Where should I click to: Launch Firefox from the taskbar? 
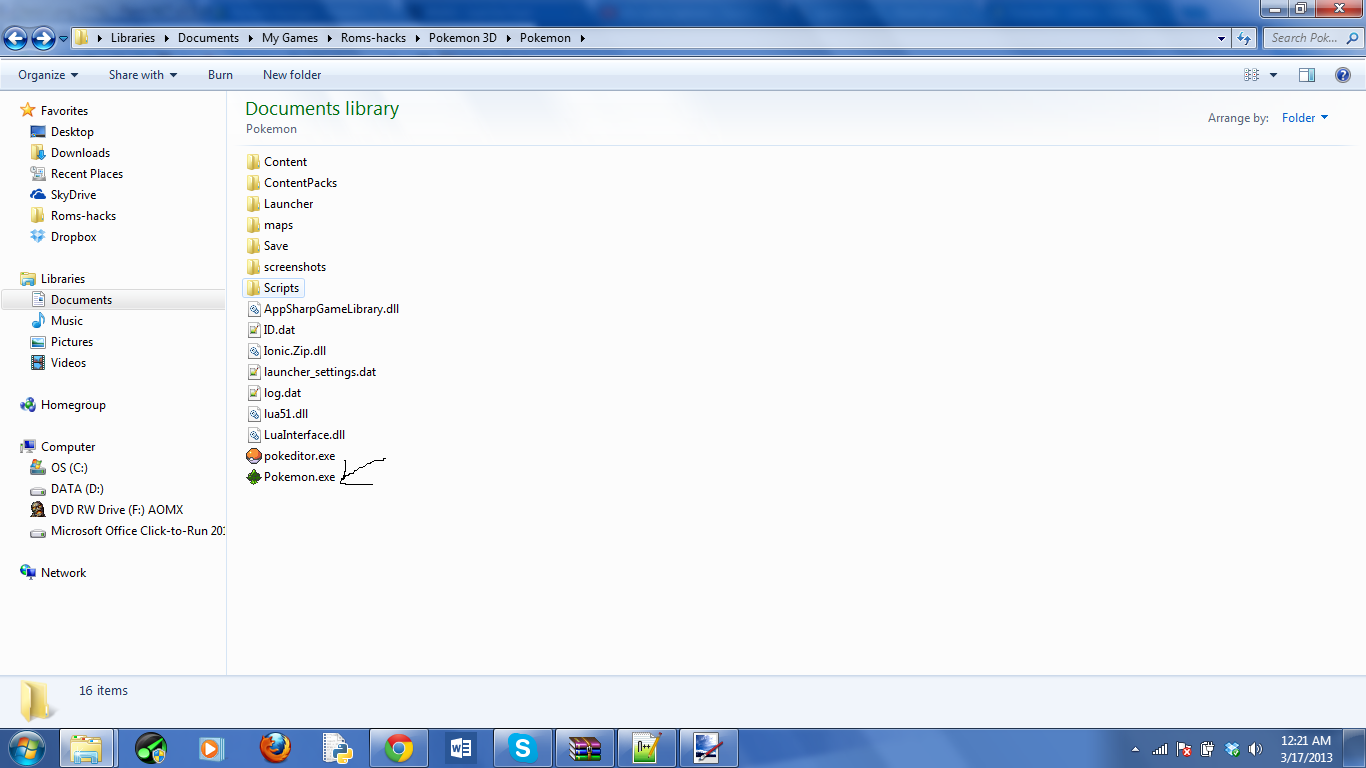275,748
